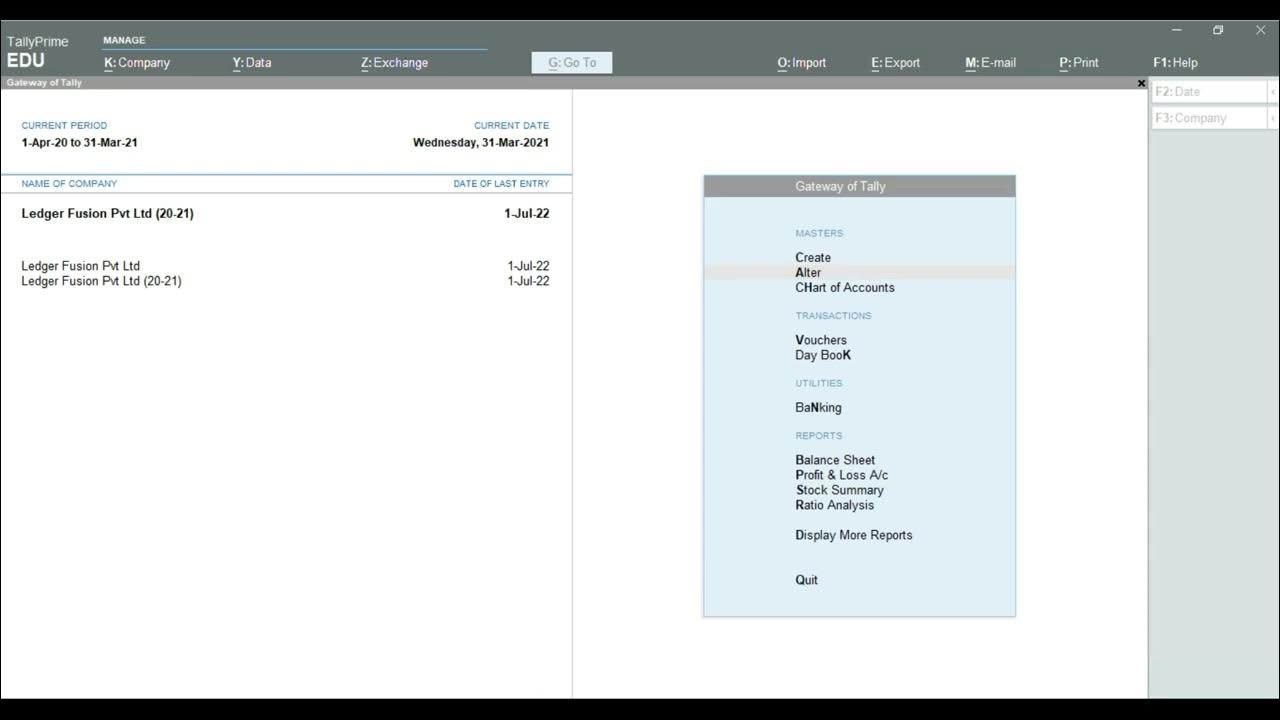Open Chart of Accounts
This screenshot has height=720, width=1280.
click(845, 287)
